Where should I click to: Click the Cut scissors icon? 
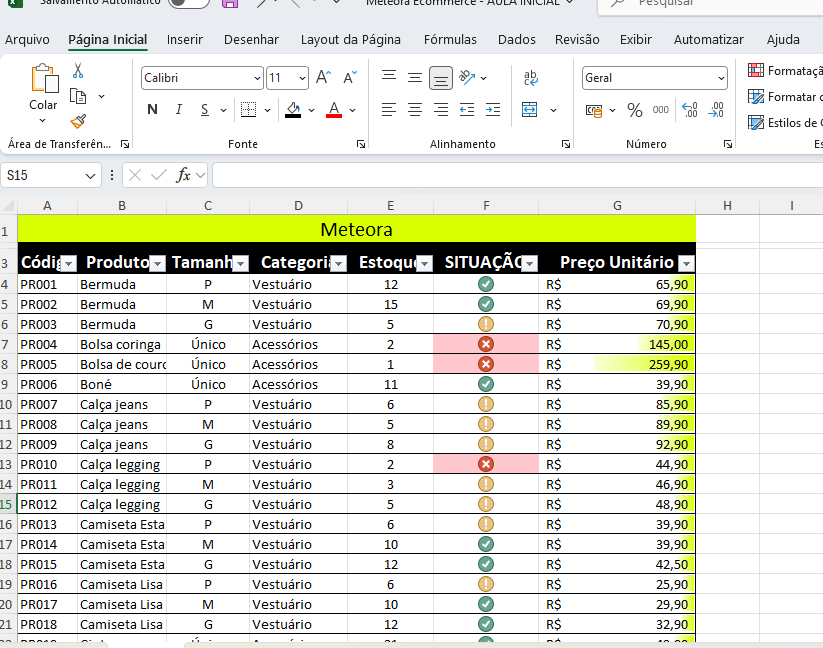[78, 70]
